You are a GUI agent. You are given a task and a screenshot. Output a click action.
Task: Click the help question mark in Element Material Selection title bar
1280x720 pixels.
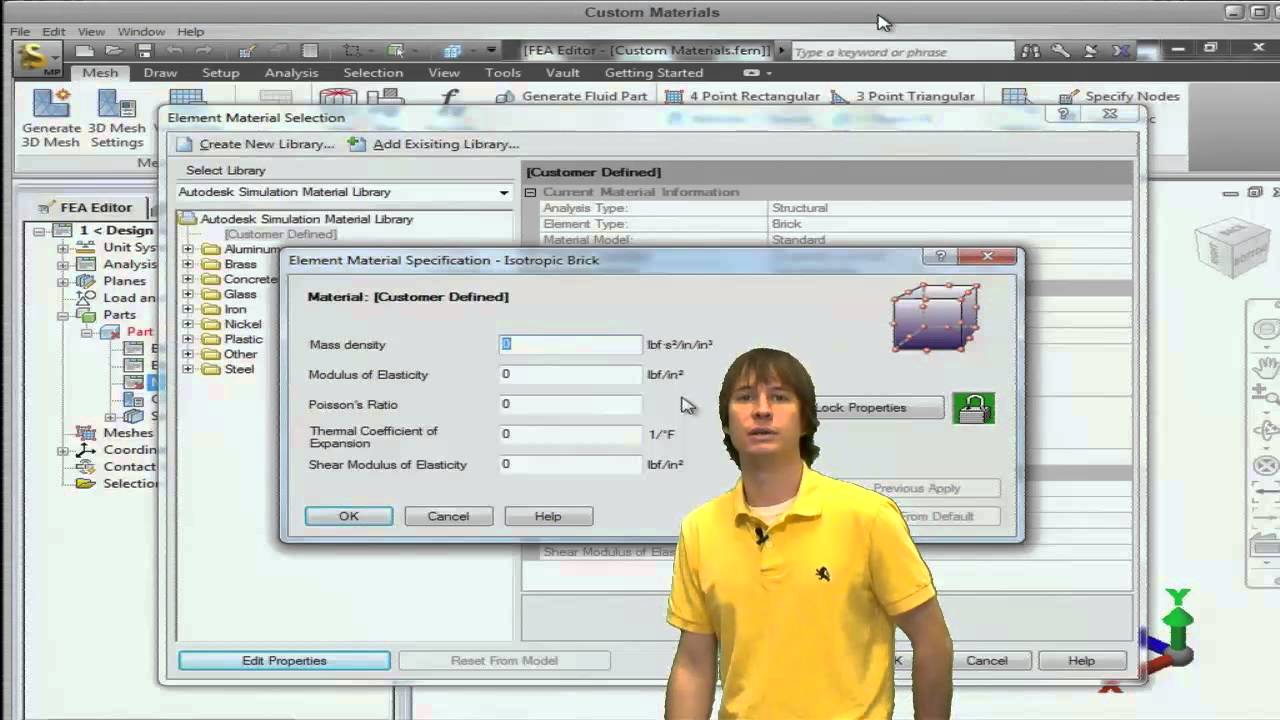[1063, 114]
